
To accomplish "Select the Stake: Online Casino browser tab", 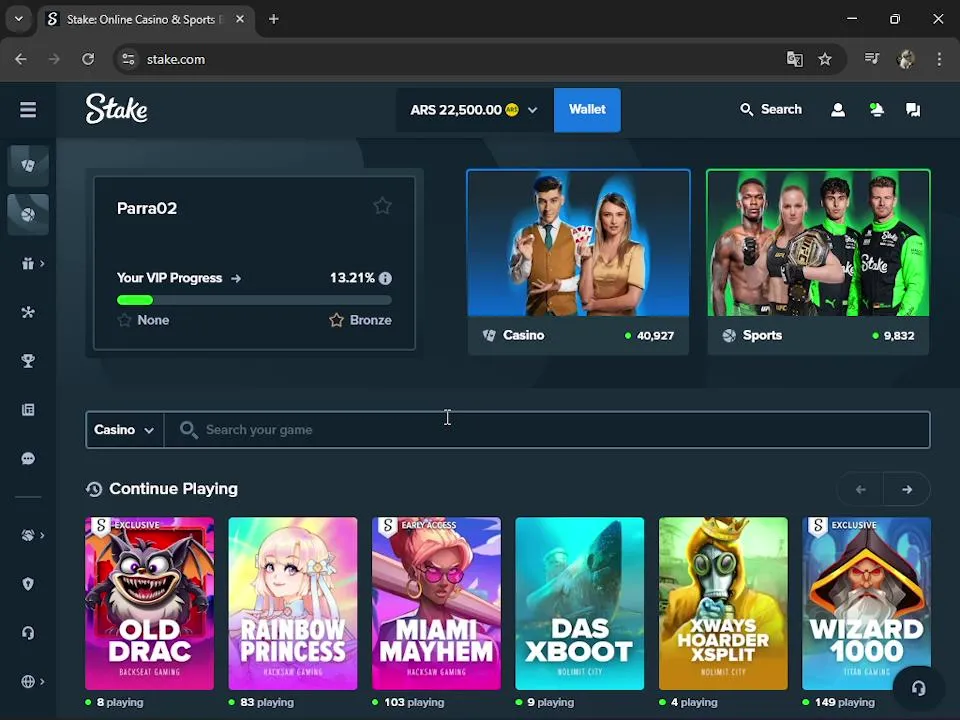I will pyautogui.click(x=146, y=20).
